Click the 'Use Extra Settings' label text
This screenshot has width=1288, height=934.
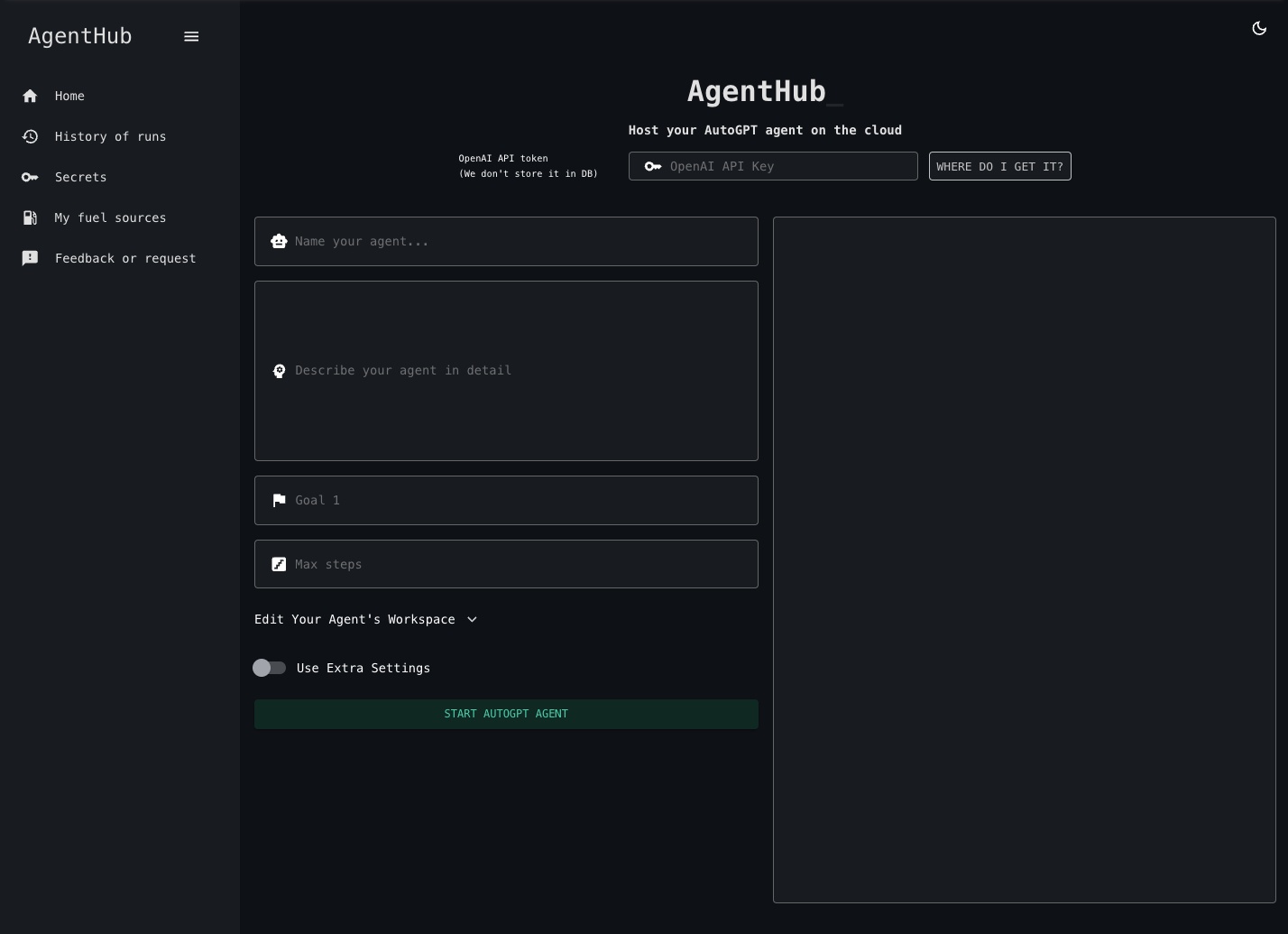point(363,668)
